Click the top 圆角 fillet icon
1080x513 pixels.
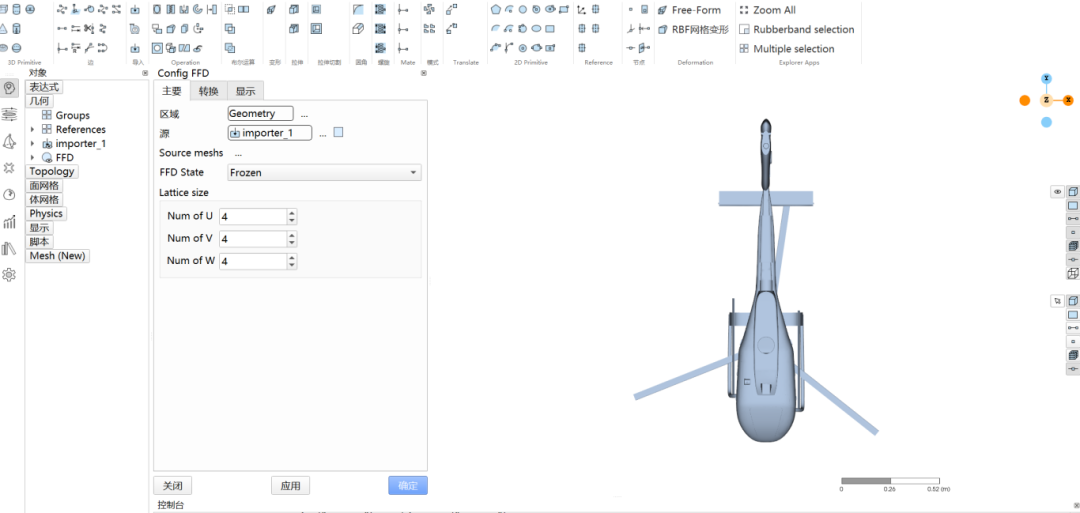click(x=358, y=10)
